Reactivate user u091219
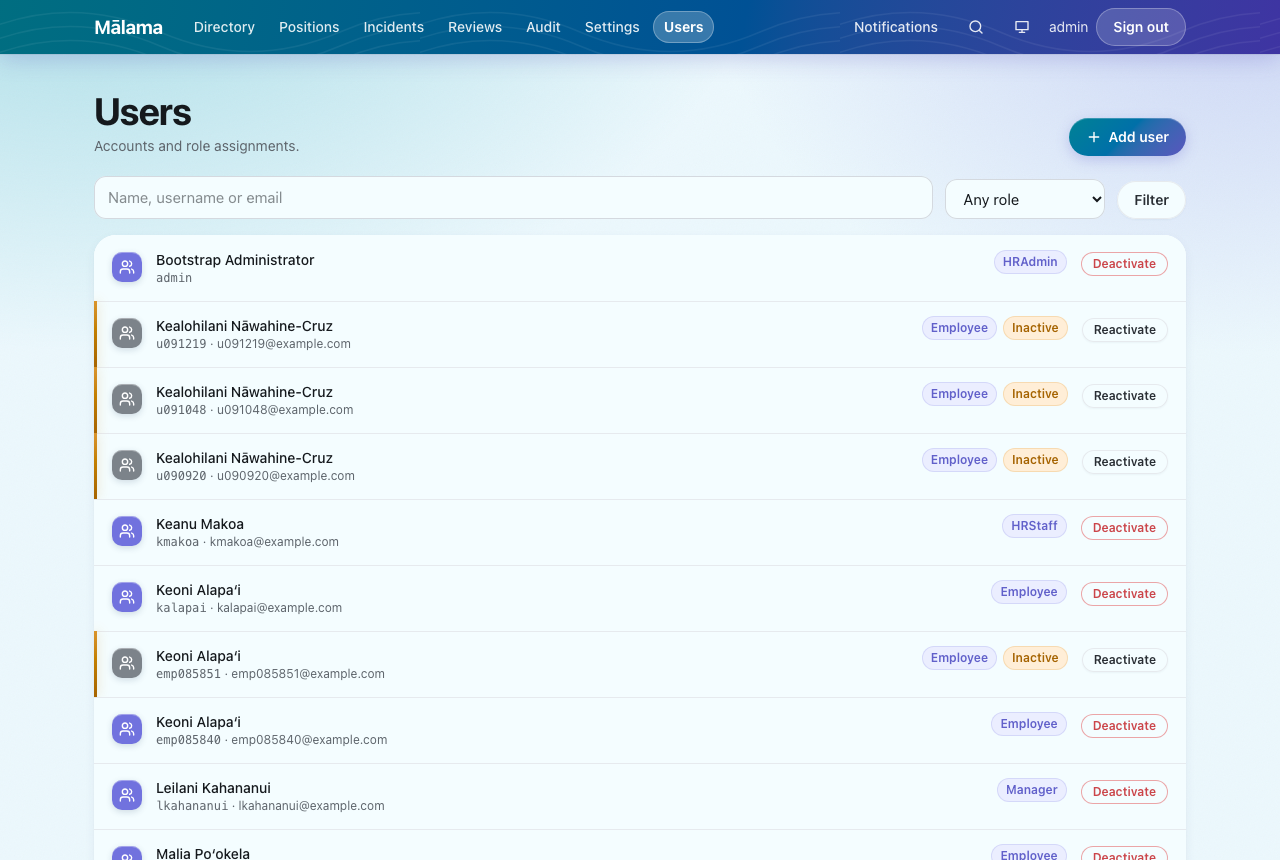The width and height of the screenshot is (1280, 860). [x=1125, y=330]
